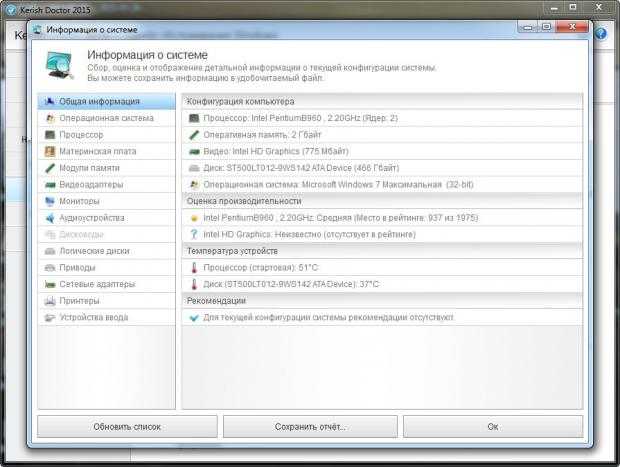Maximize the Информация о системе dialog

click(546, 27)
